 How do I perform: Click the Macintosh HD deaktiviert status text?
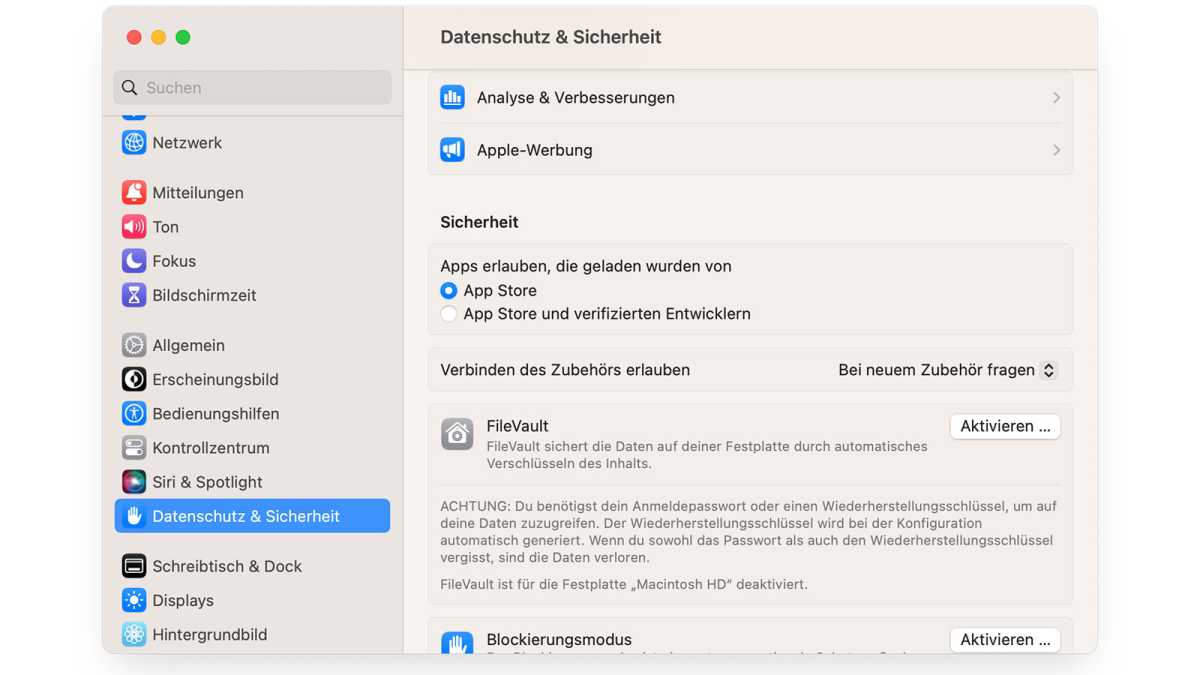pos(624,584)
